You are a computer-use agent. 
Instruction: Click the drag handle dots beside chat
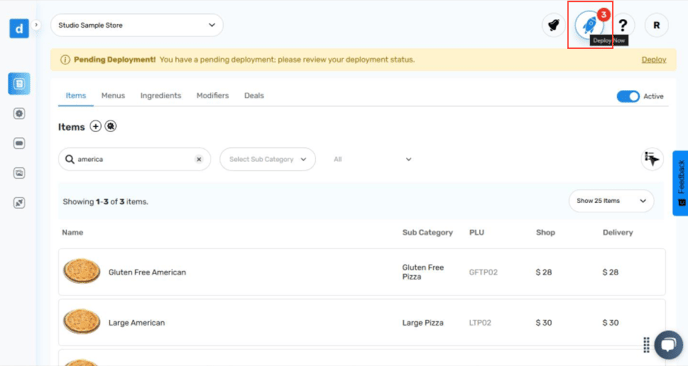click(646, 345)
